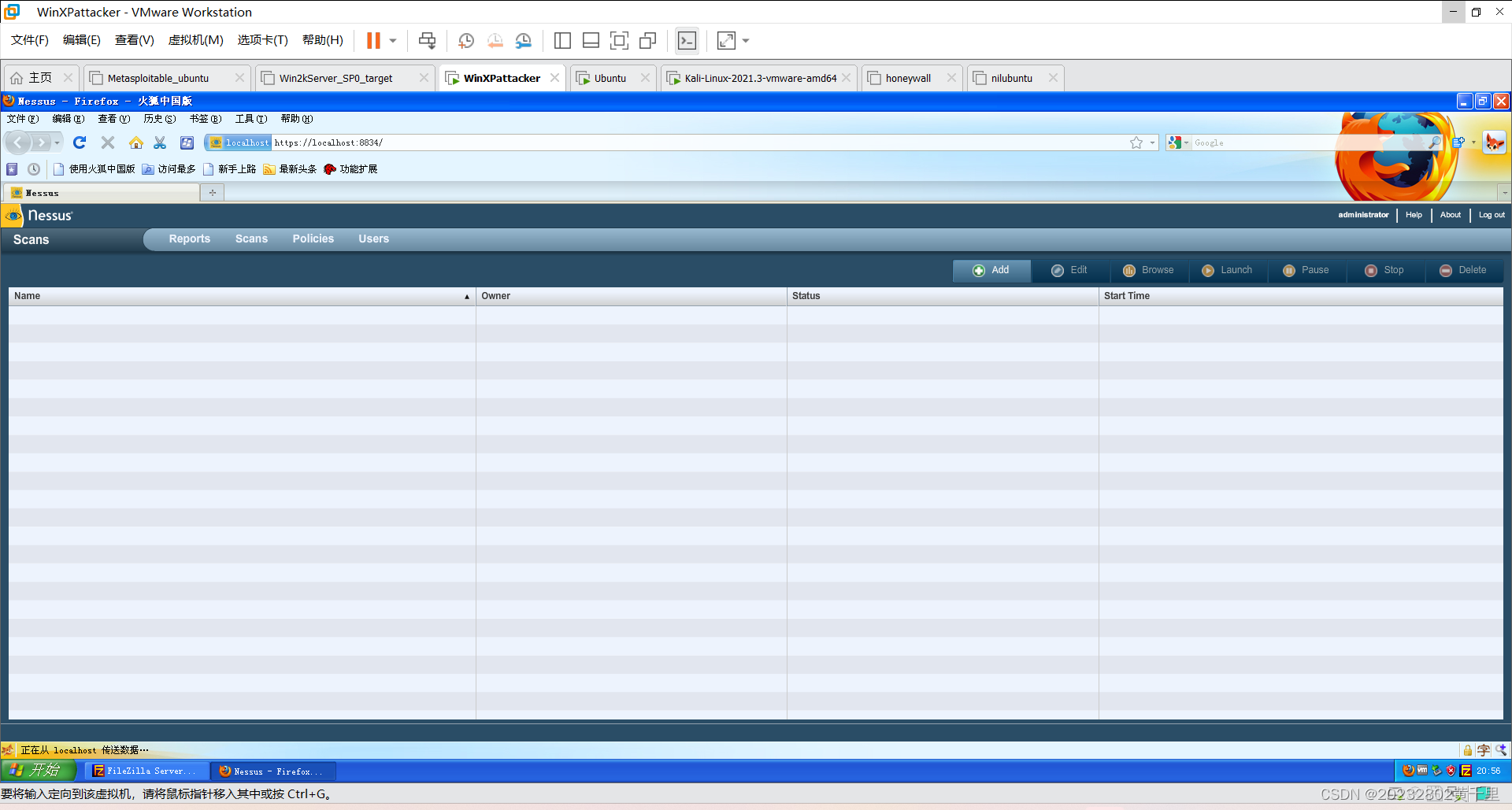Sort scans by Name column header

pyautogui.click(x=242, y=296)
